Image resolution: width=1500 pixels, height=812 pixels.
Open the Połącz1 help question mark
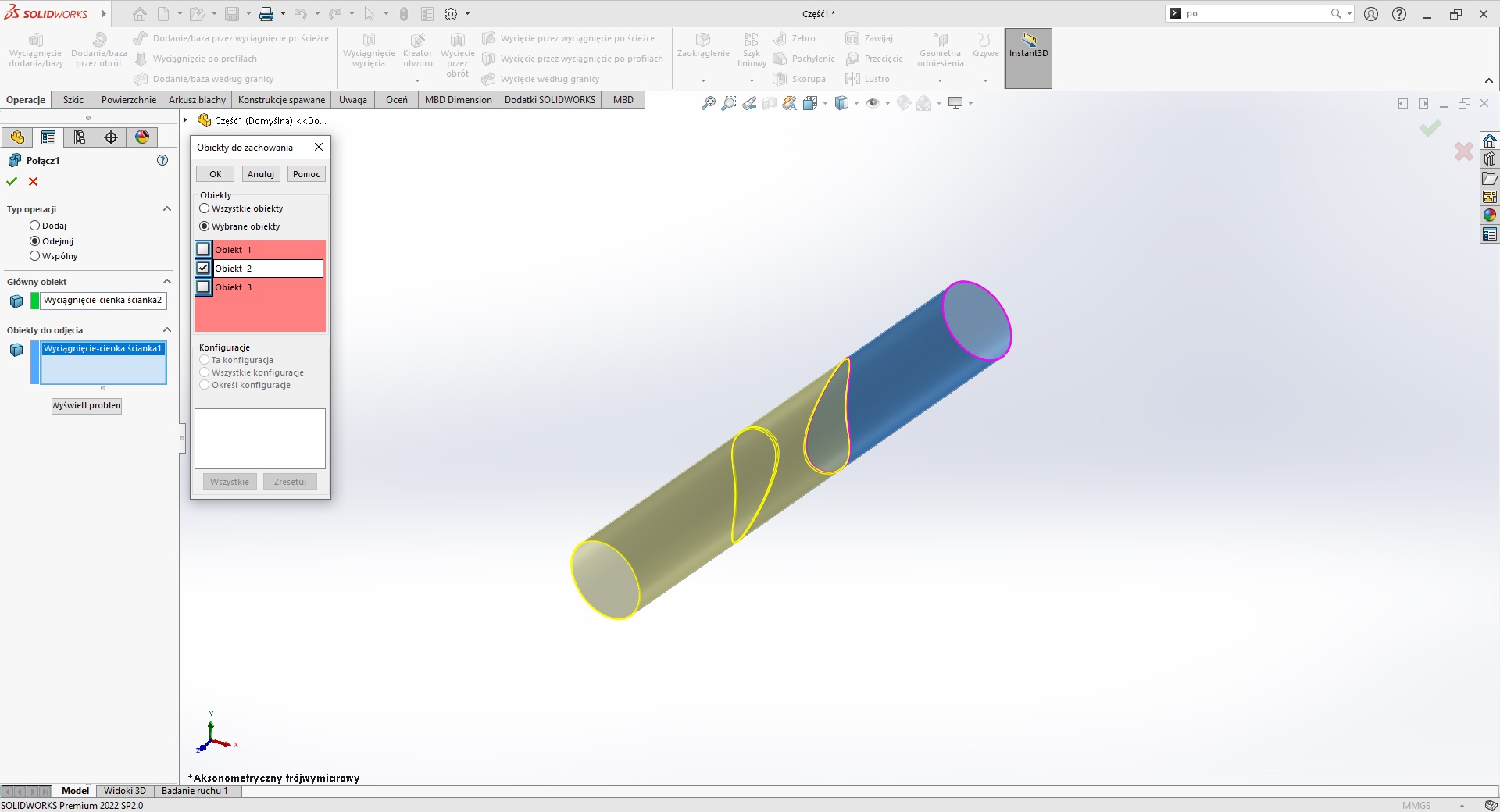[162, 160]
